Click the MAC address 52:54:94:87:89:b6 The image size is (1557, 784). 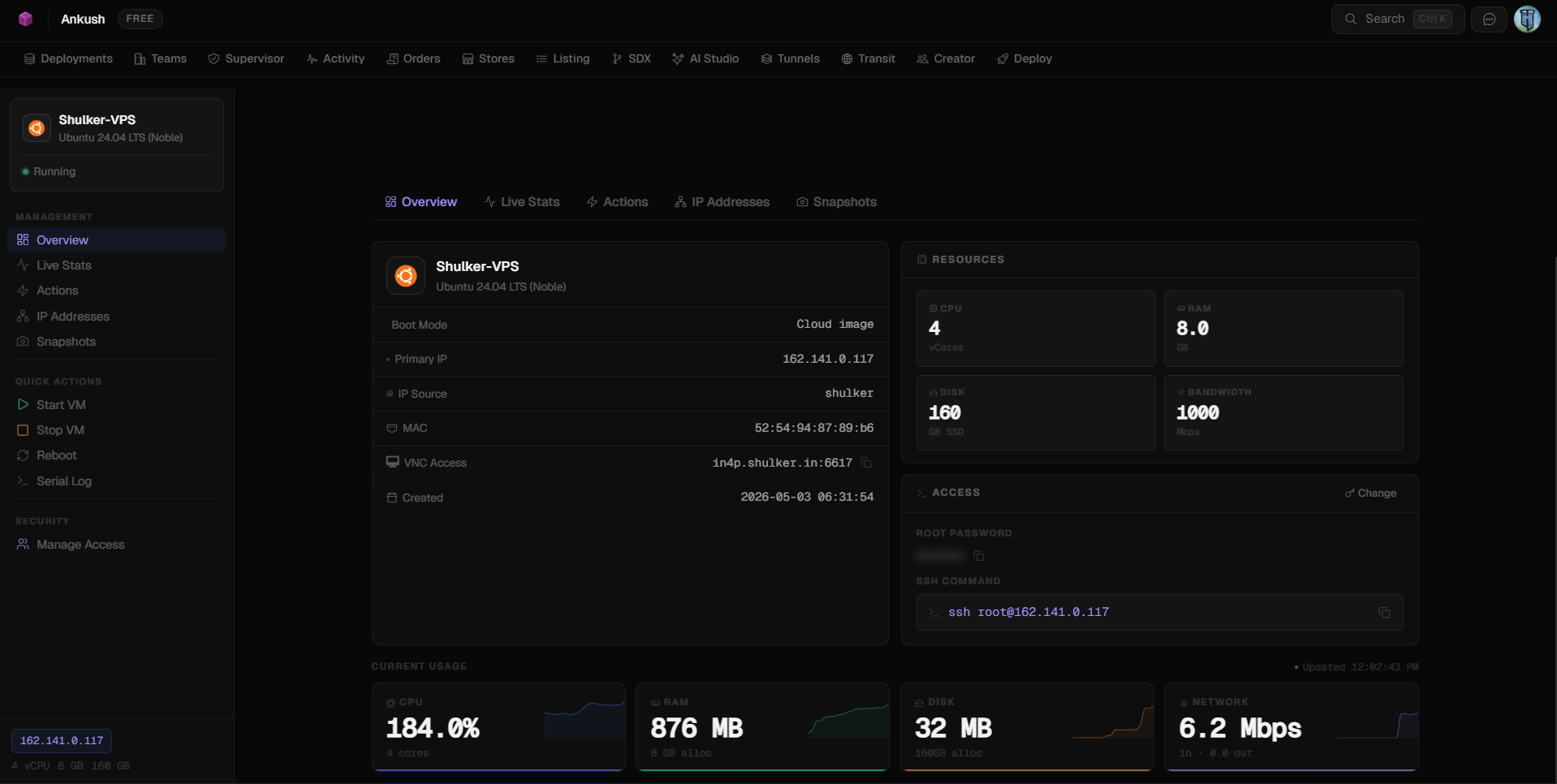pyautogui.click(x=814, y=428)
